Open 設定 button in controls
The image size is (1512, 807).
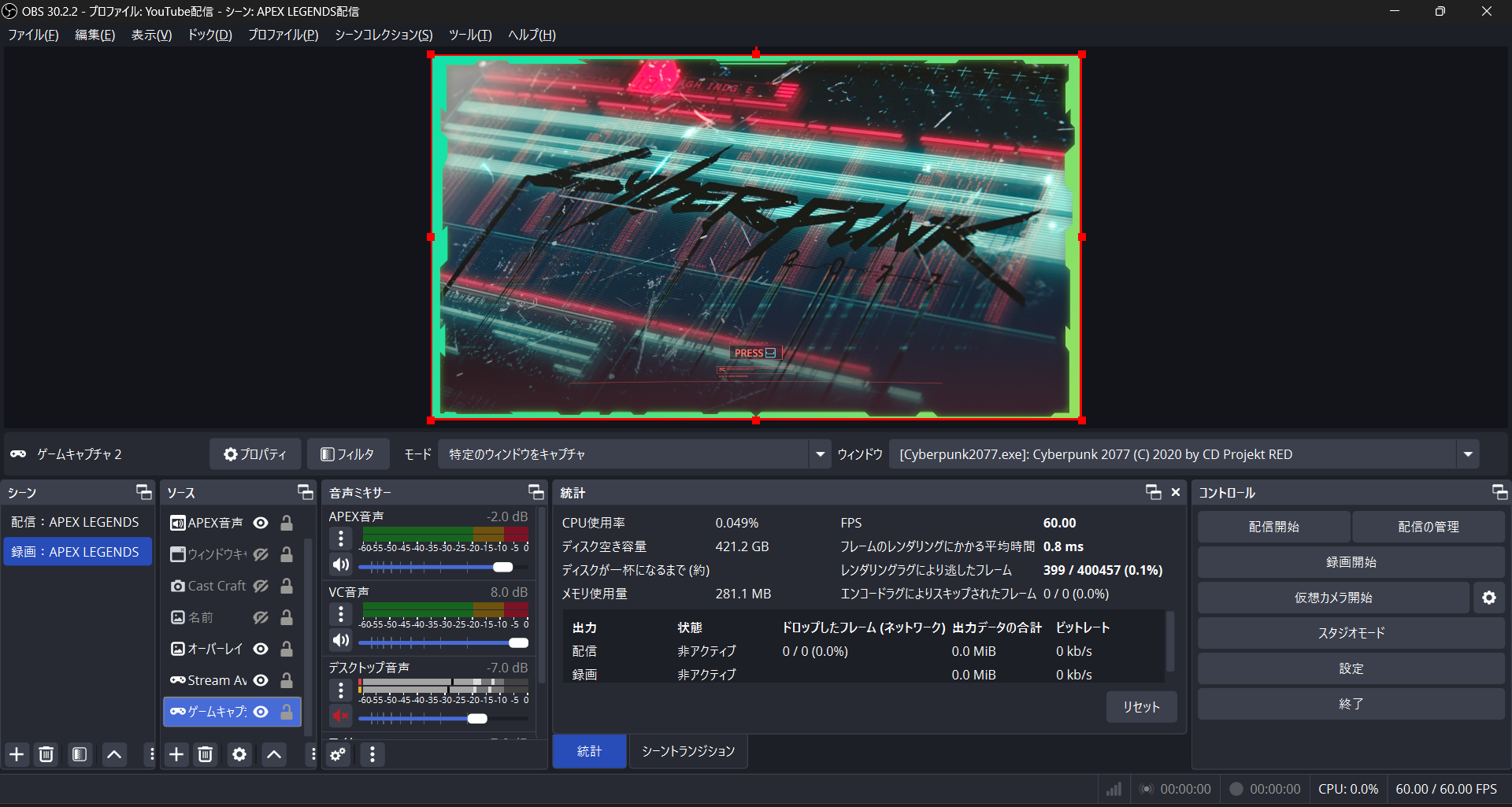click(1351, 668)
